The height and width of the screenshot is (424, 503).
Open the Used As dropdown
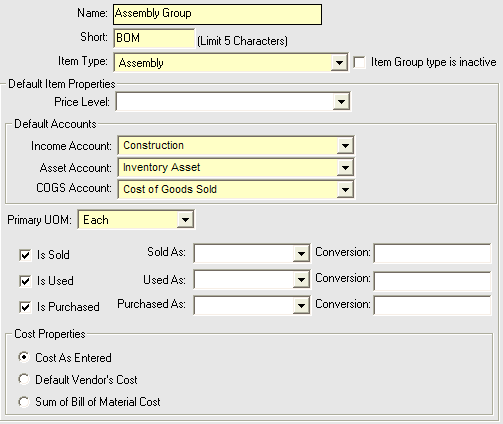(301, 280)
